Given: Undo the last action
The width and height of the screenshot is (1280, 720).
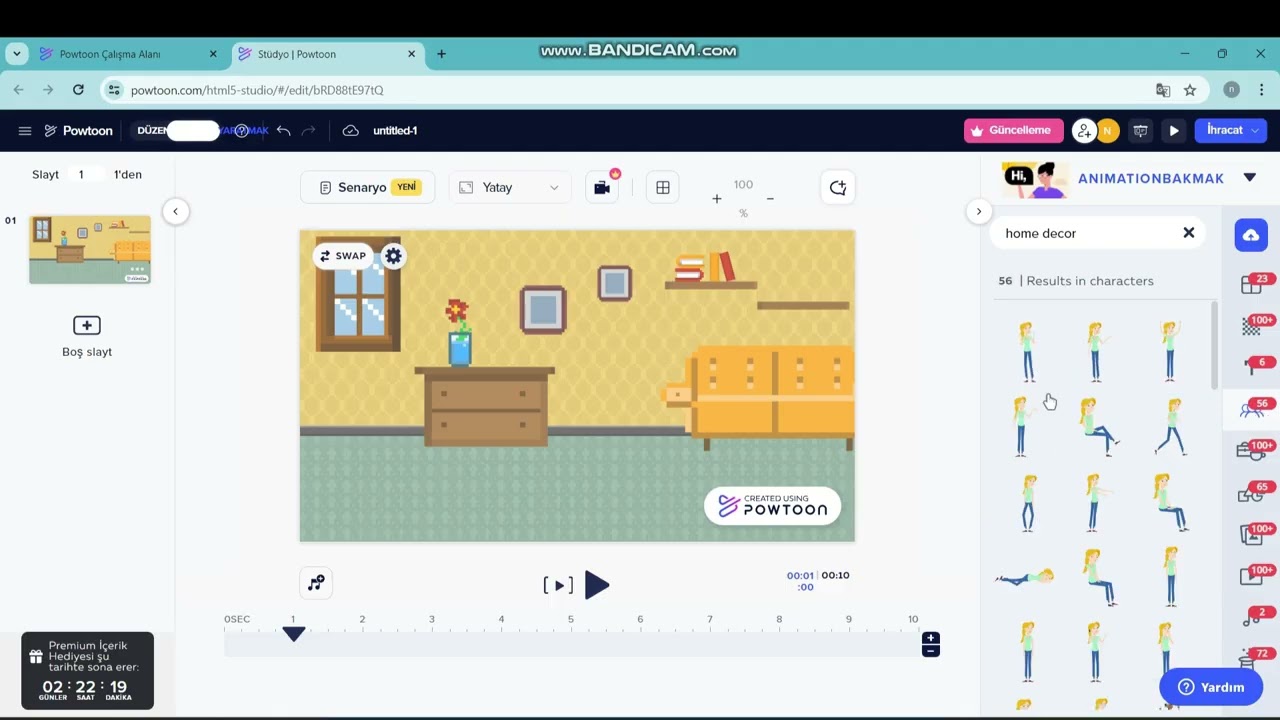Looking at the screenshot, I should pos(284,131).
